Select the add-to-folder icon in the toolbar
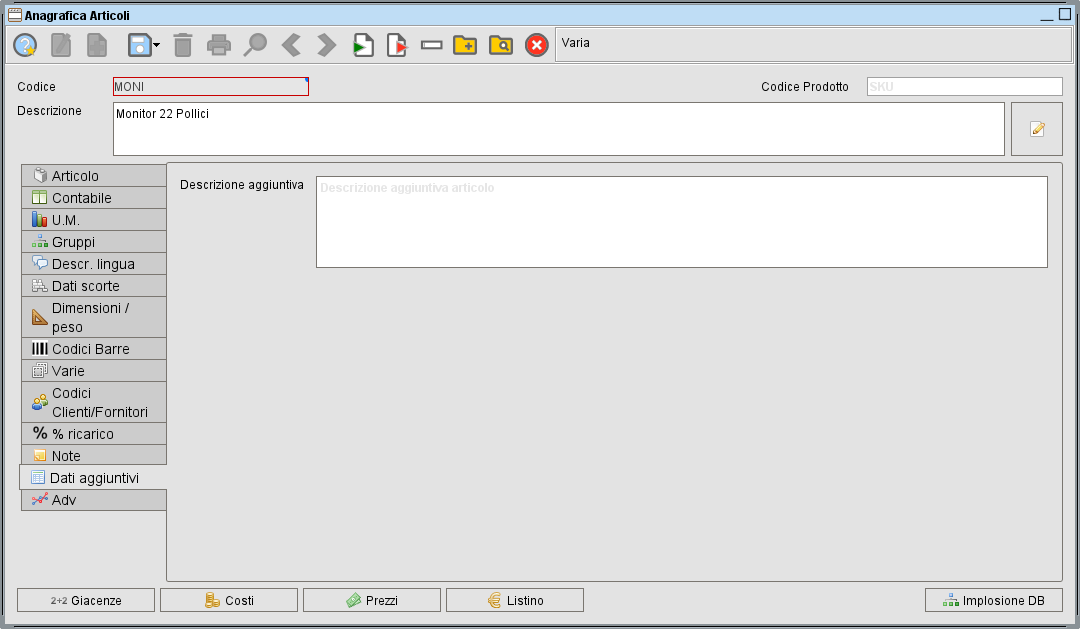The image size is (1080, 629). 464,44
